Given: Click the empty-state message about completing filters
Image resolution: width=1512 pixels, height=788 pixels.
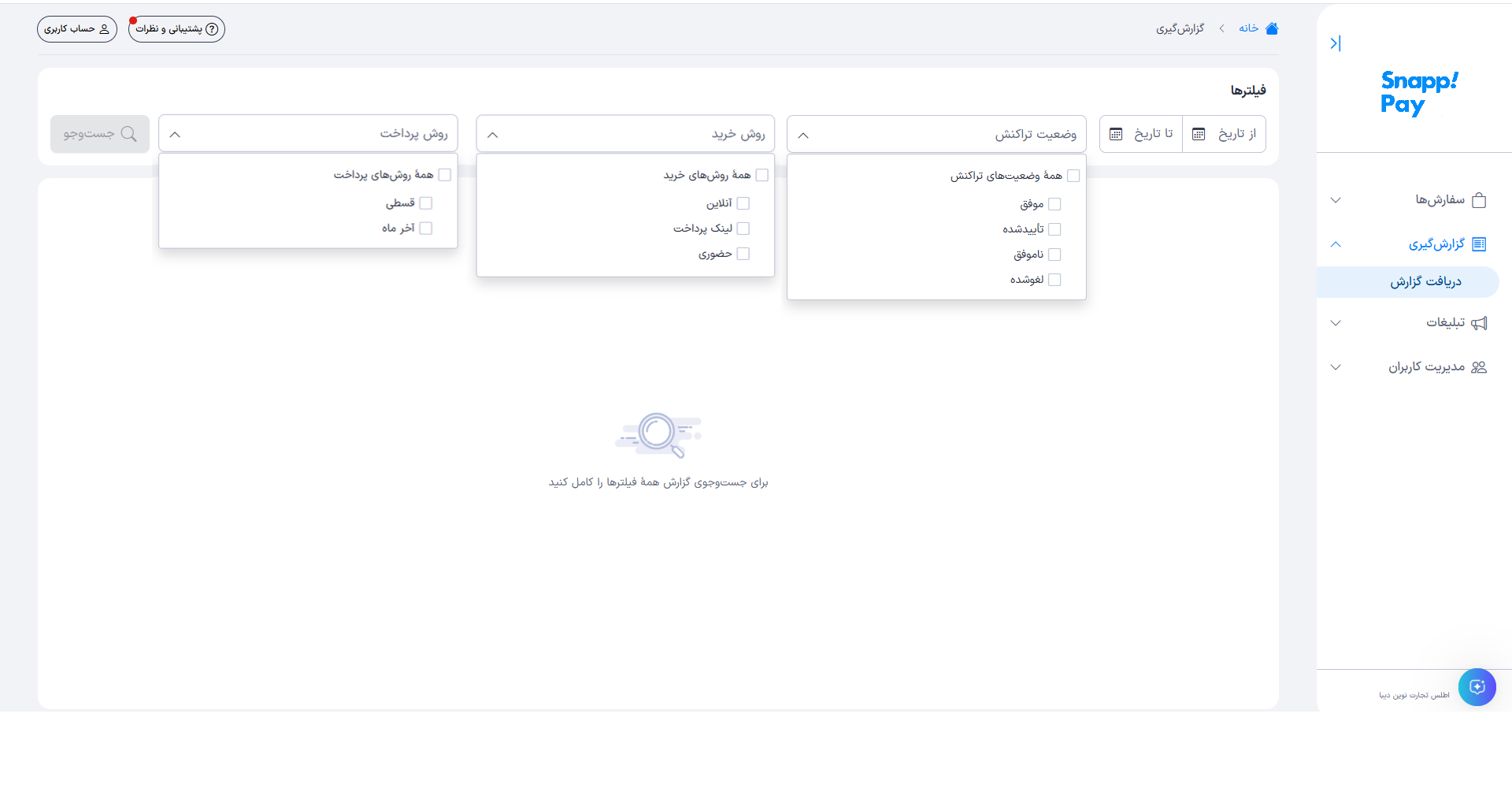Looking at the screenshot, I should [x=658, y=482].
